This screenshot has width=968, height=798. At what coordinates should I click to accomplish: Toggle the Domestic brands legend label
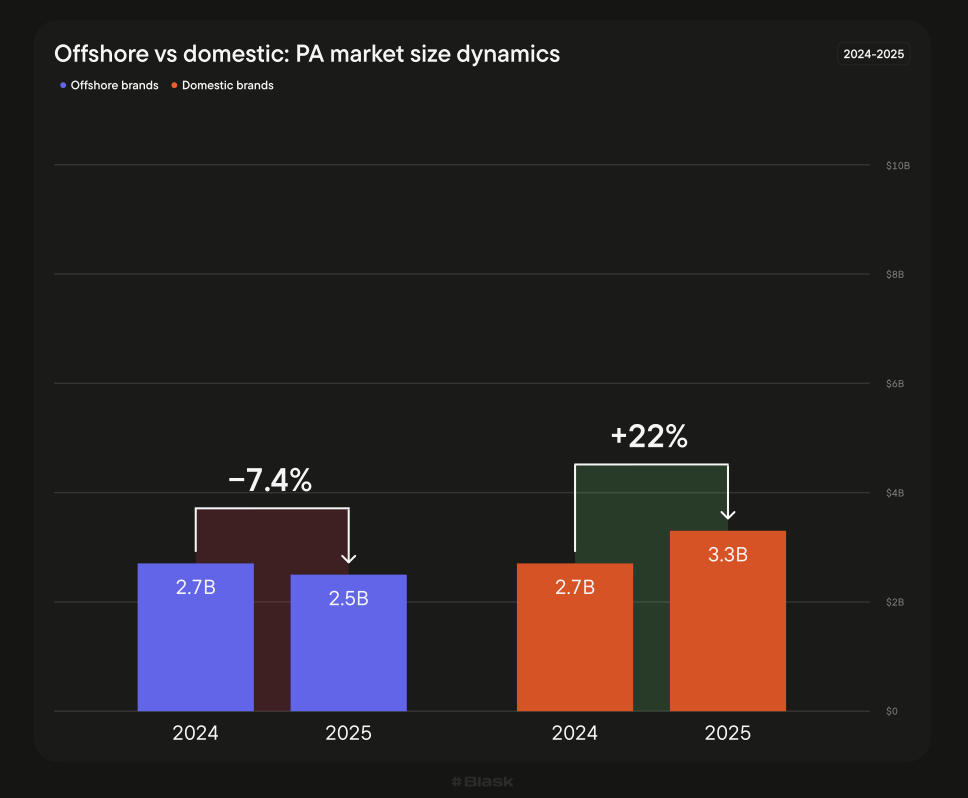click(x=227, y=86)
